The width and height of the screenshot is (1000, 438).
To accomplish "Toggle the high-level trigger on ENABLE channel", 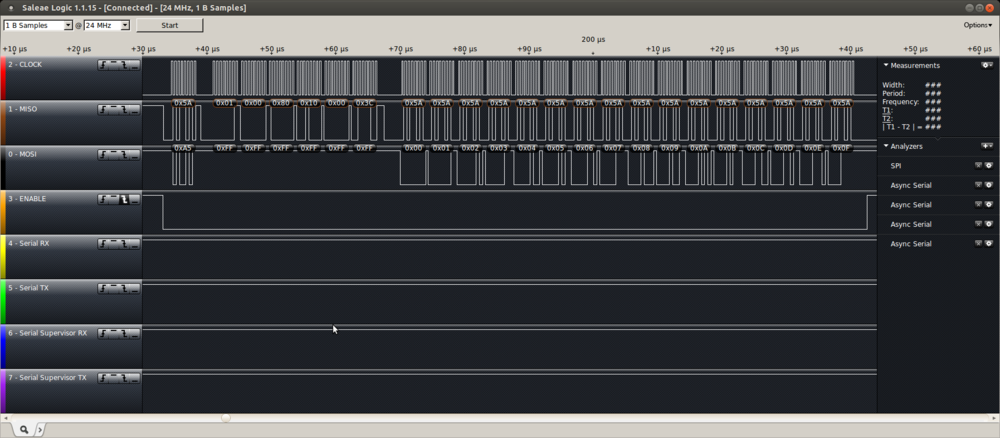I will tap(114, 200).
